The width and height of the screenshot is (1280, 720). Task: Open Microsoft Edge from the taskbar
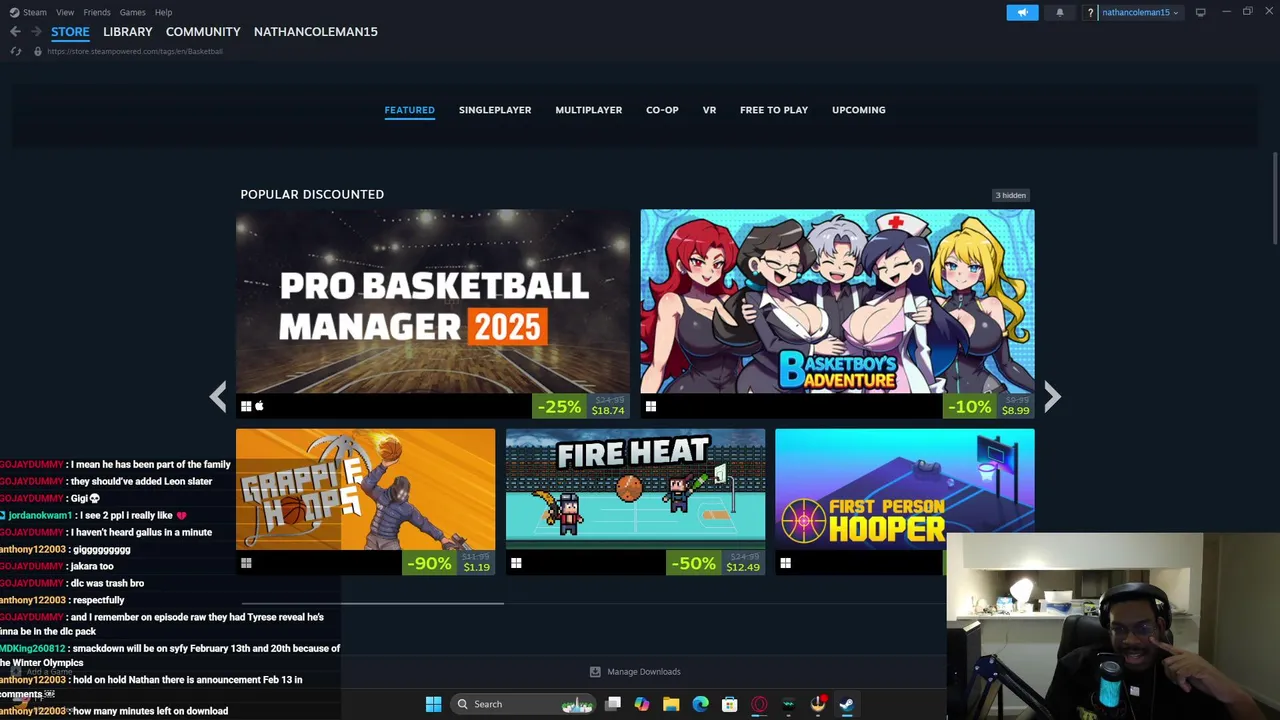[700, 704]
